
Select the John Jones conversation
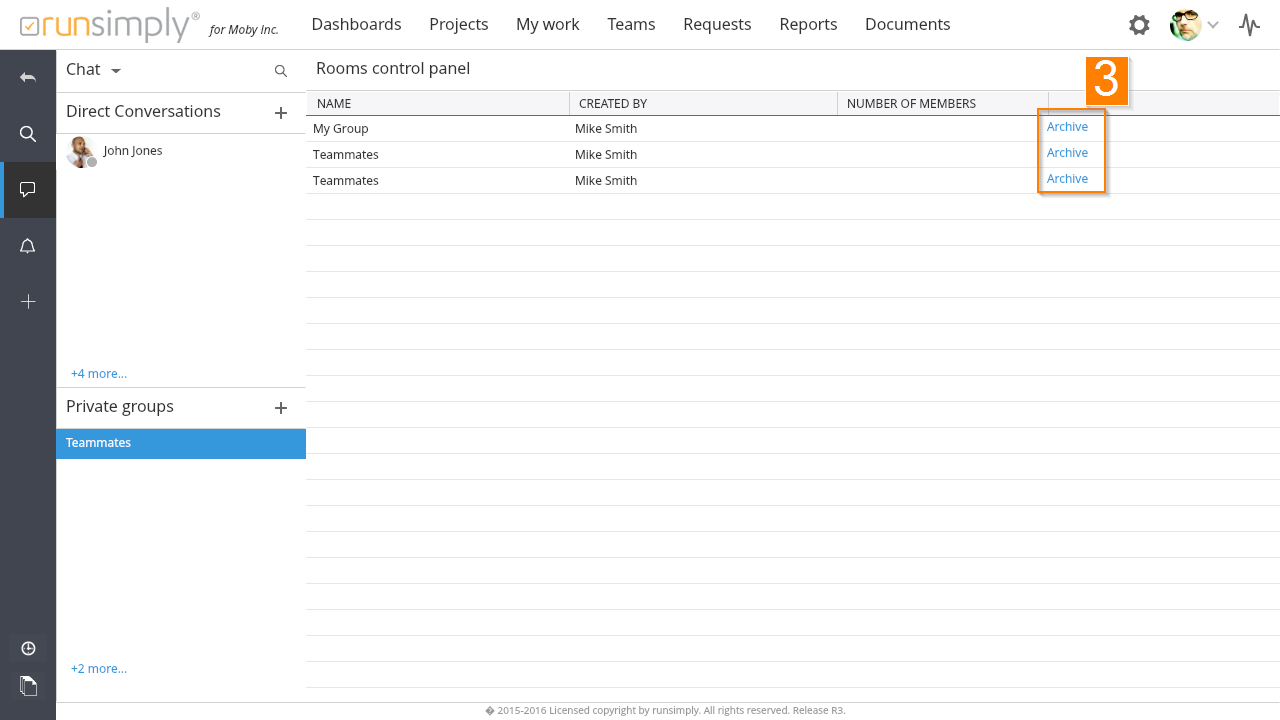pos(132,151)
